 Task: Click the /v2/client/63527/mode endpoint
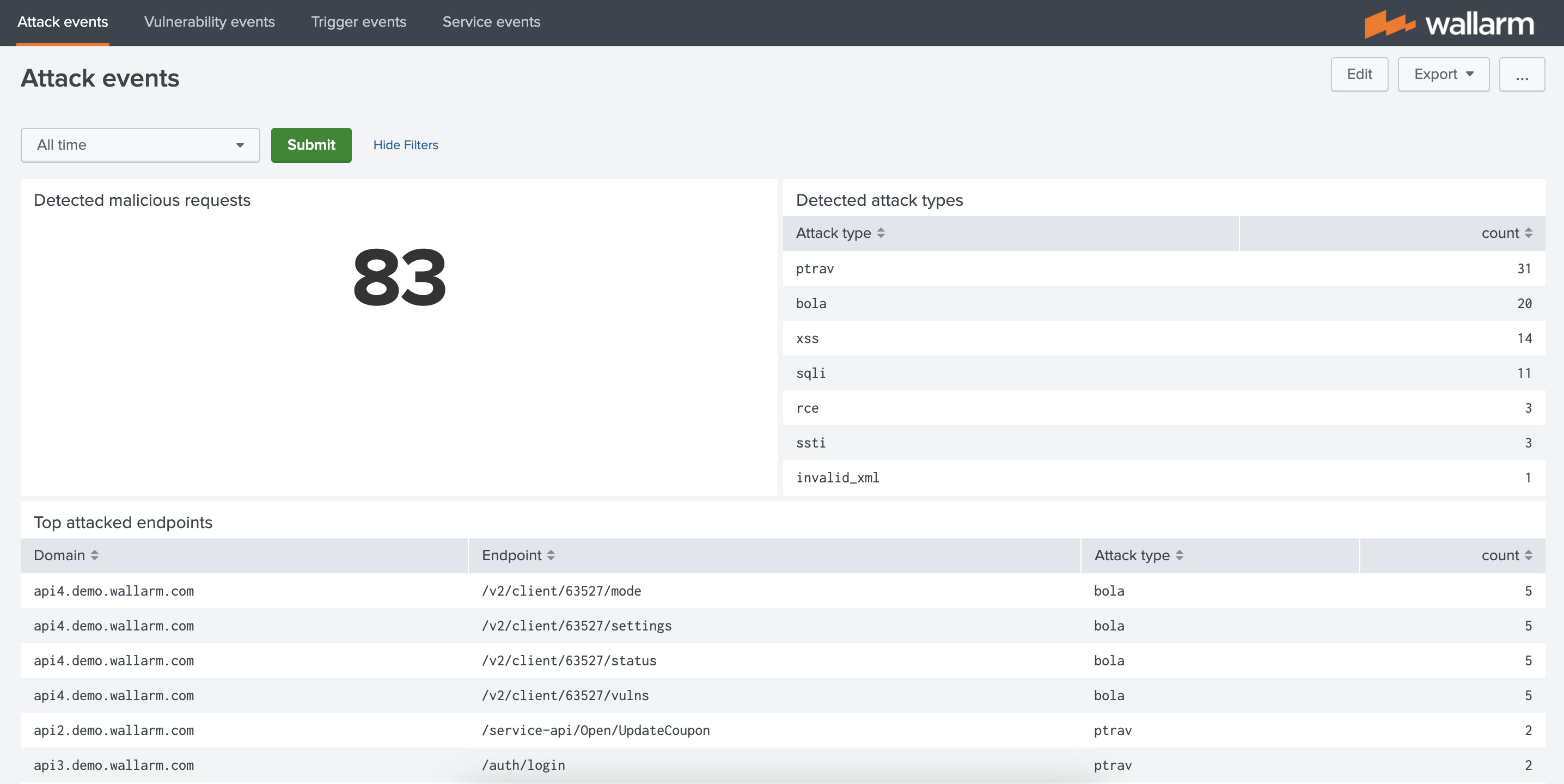561,591
